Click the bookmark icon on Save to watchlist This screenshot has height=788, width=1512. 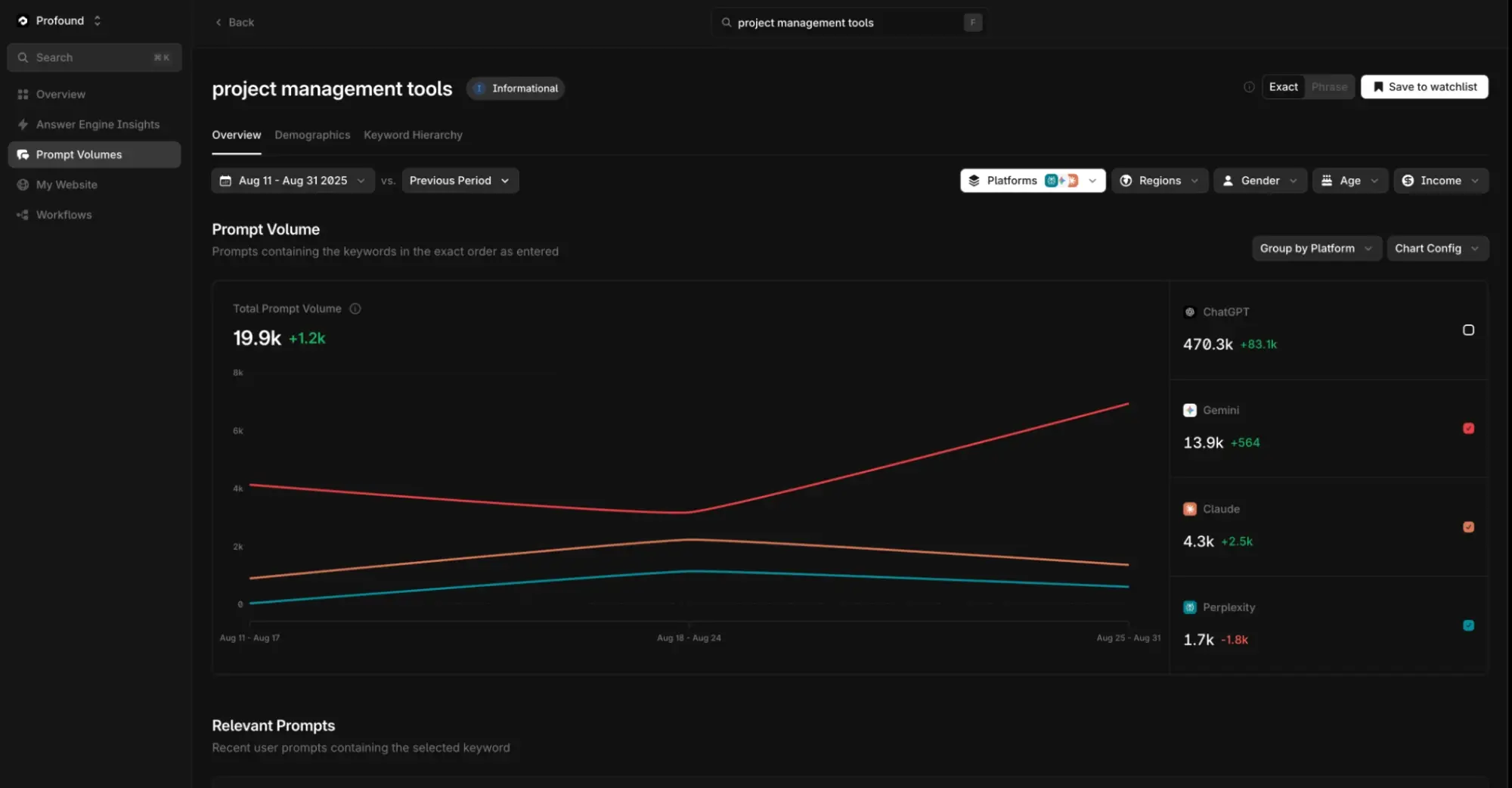click(1378, 87)
